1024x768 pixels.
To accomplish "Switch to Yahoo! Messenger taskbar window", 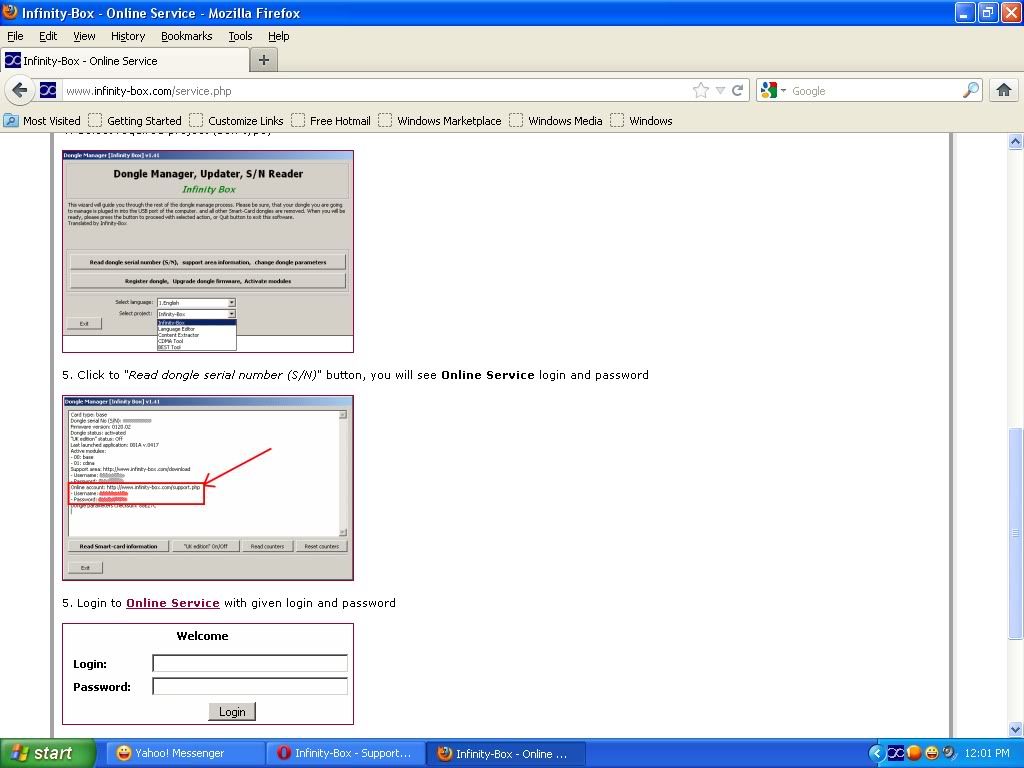I will 185,753.
